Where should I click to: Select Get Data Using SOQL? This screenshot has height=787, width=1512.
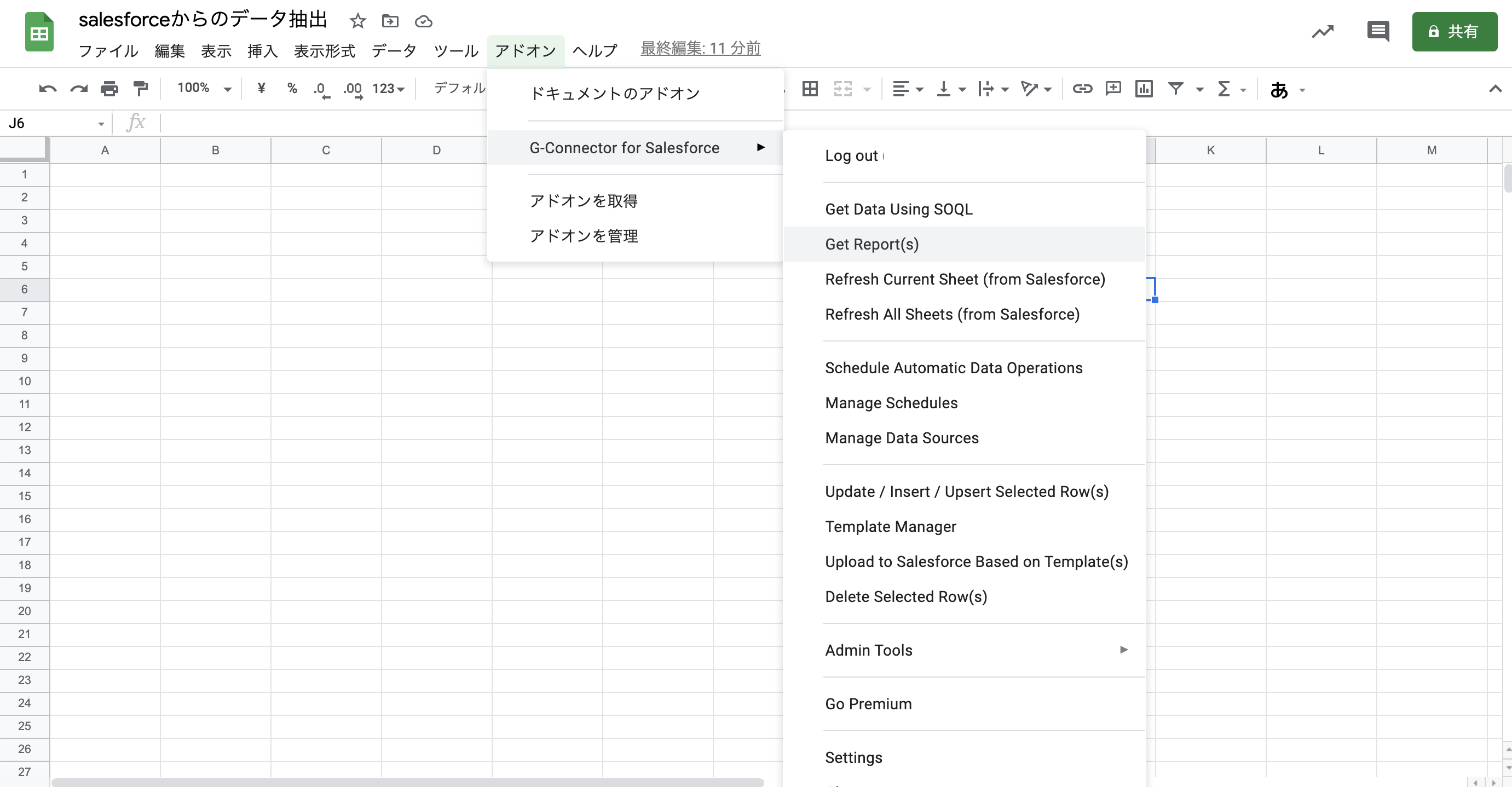click(898, 210)
